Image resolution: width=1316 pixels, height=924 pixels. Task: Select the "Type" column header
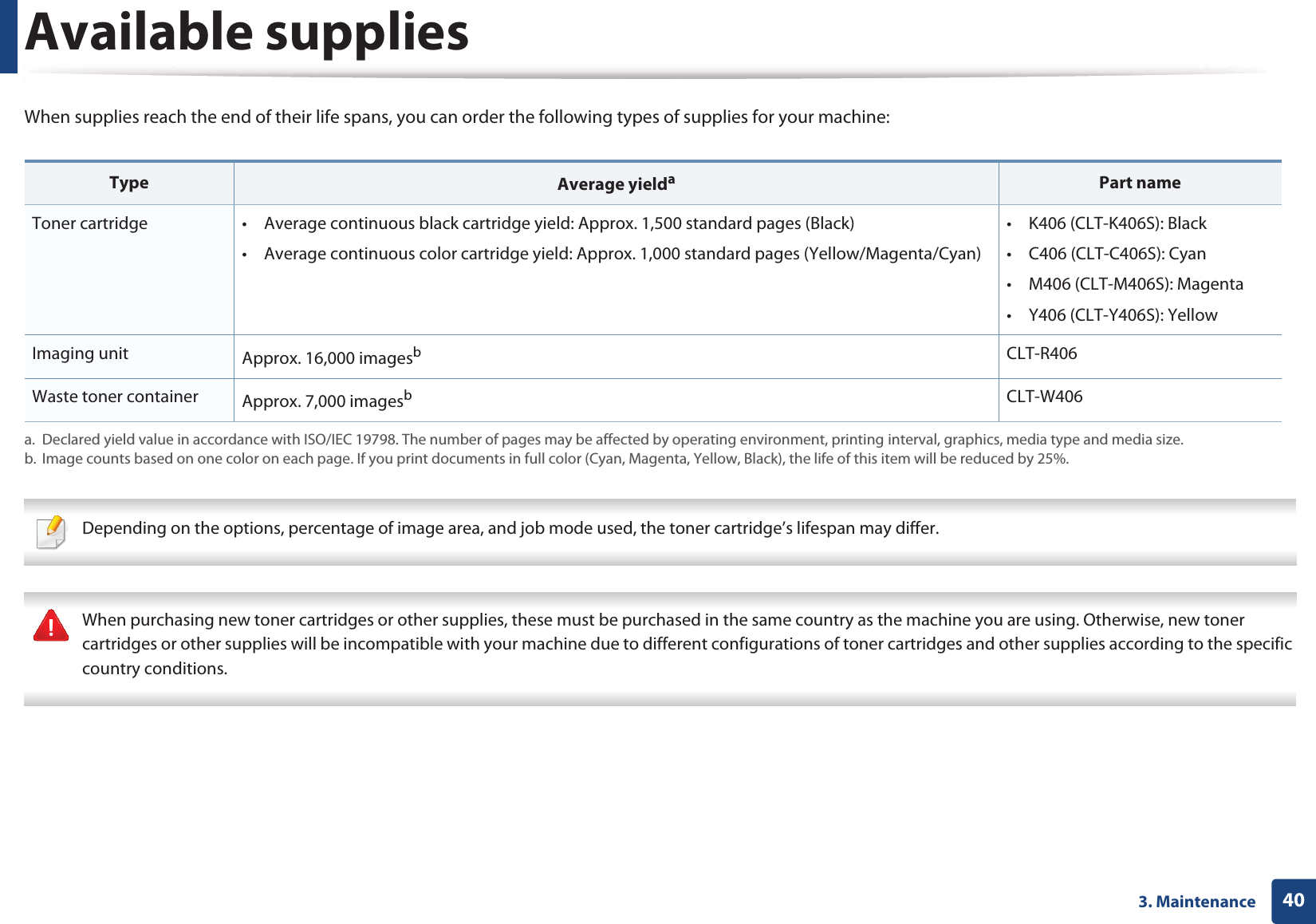(x=129, y=183)
